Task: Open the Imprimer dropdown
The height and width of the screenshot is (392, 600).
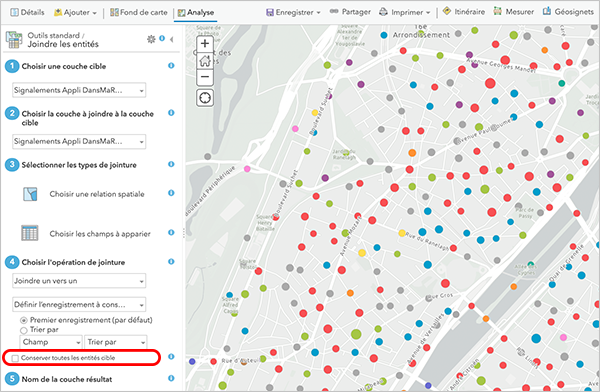Action: click(405, 12)
